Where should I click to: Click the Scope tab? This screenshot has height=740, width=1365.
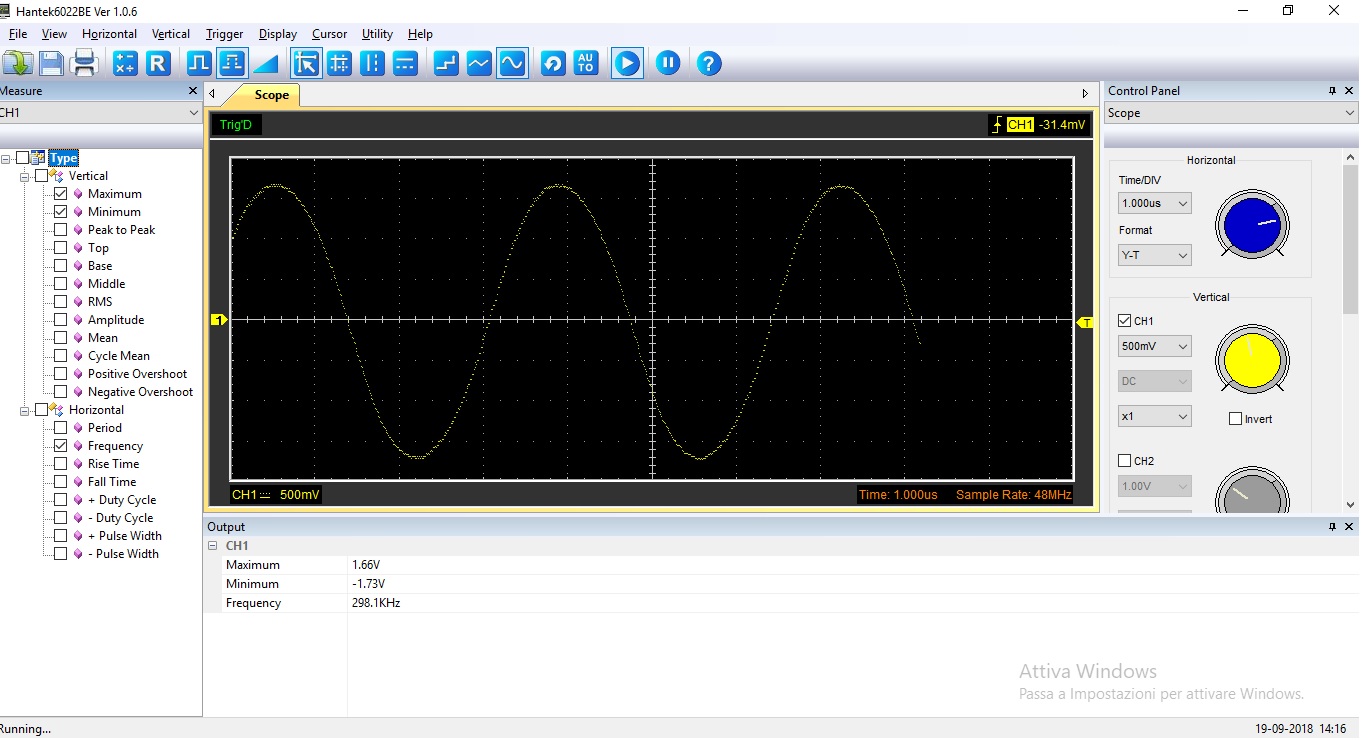(271, 95)
